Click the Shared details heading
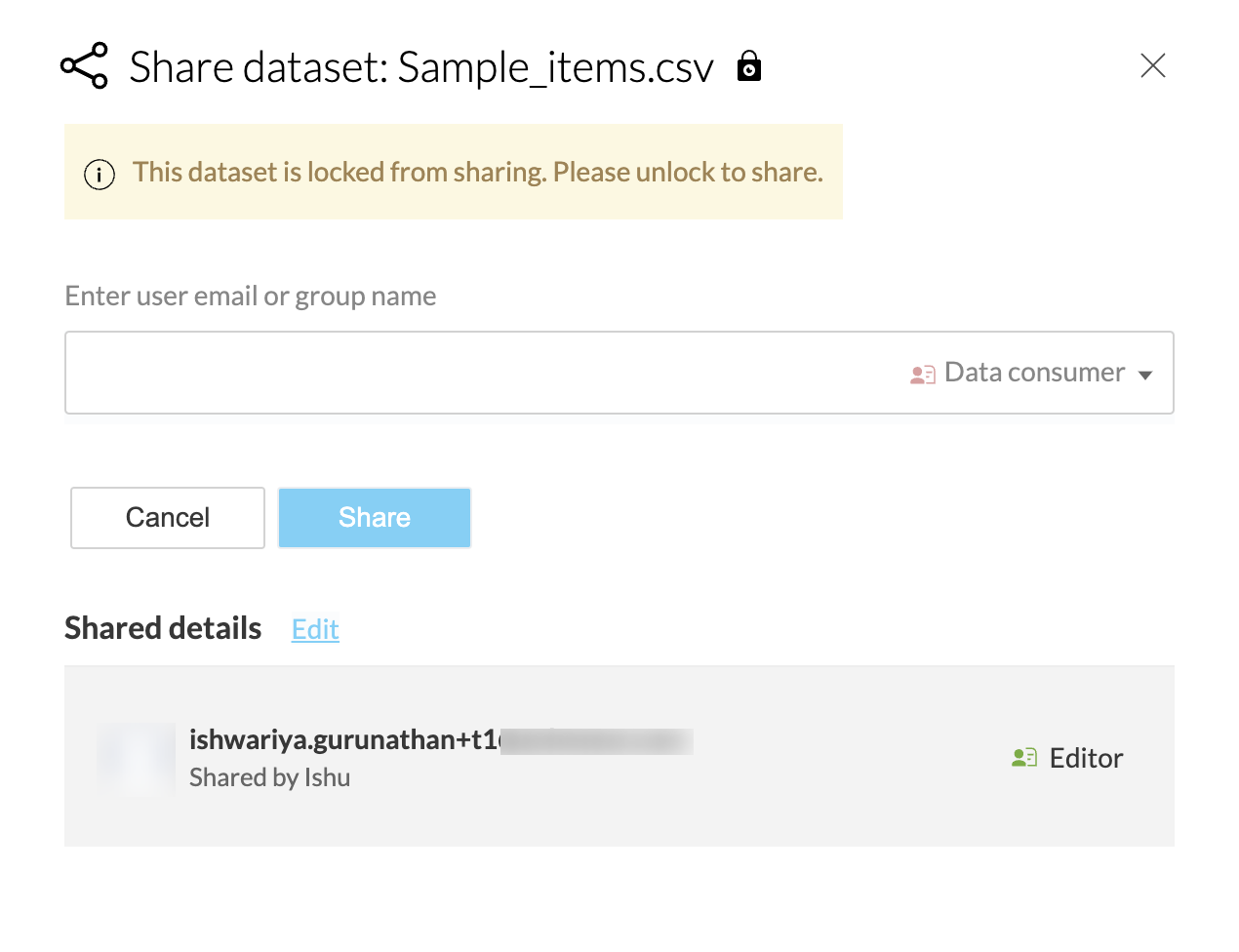This screenshot has height=952, width=1239. pos(163,628)
